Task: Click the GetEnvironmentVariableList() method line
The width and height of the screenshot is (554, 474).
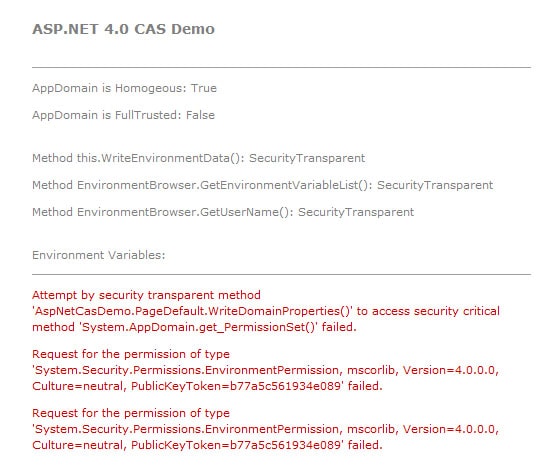Action: [x=263, y=185]
